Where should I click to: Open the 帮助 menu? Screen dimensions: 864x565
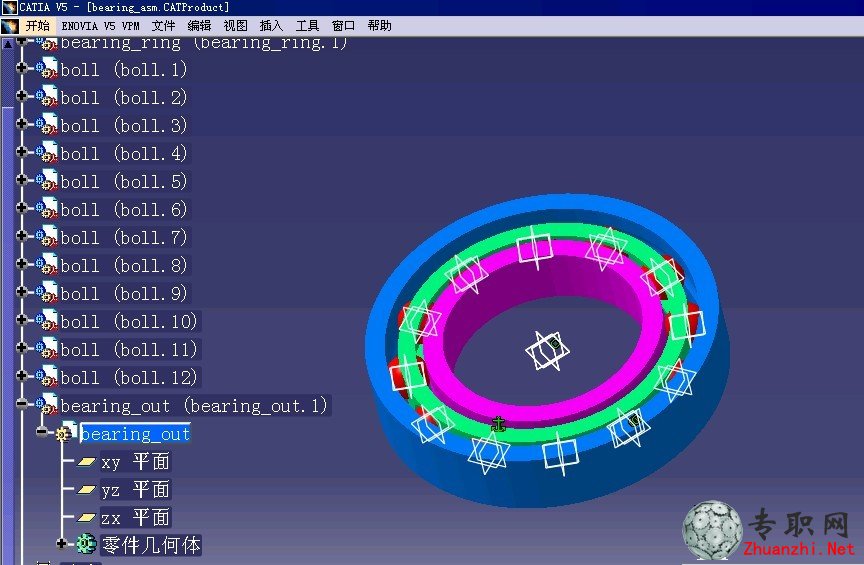380,26
